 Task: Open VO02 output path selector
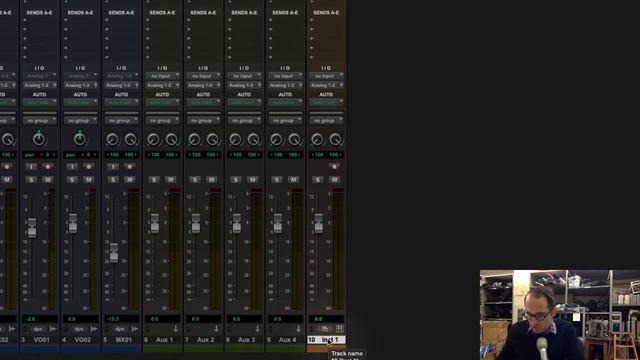click(x=80, y=85)
